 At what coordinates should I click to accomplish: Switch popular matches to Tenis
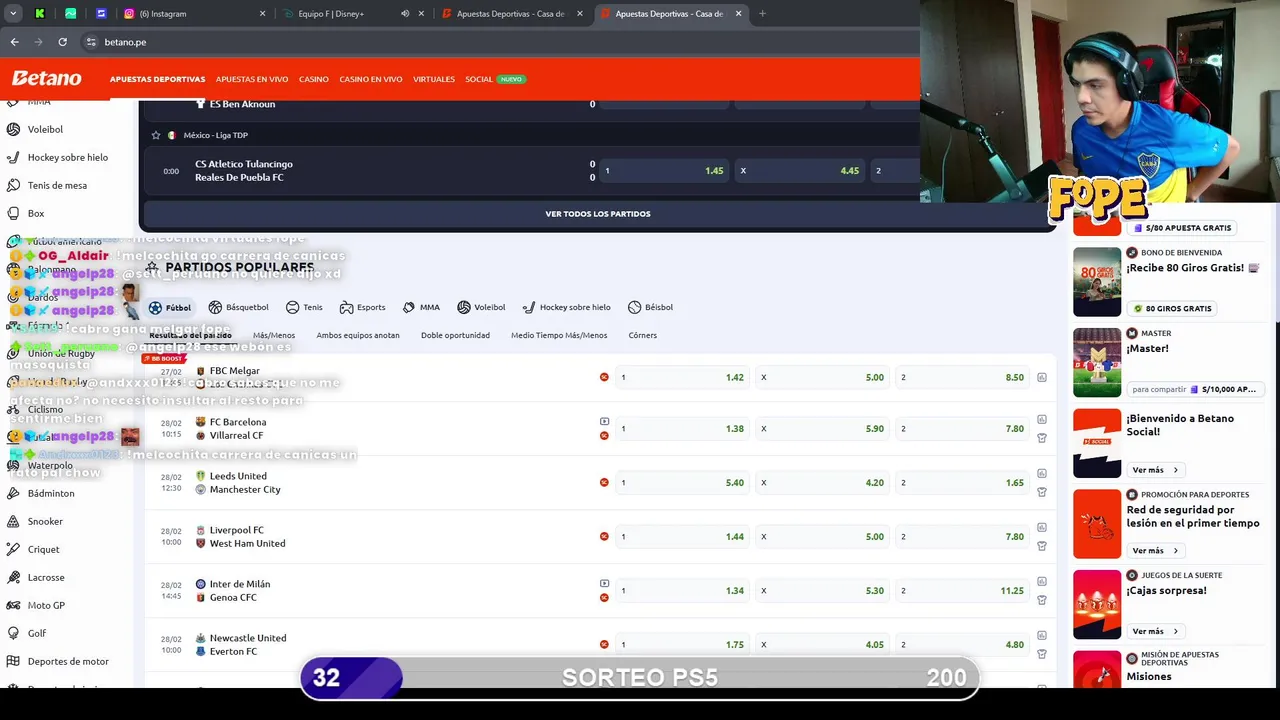(304, 307)
